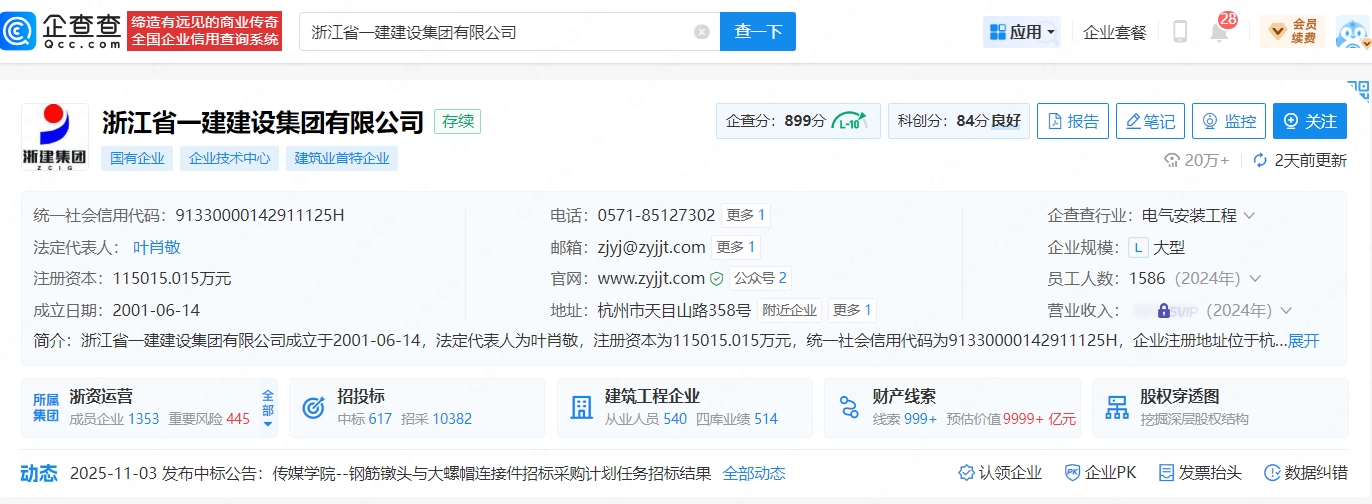Click the Qcc.com logo icon
This screenshot has height=504, width=1372.
pyautogui.click(x=20, y=31)
